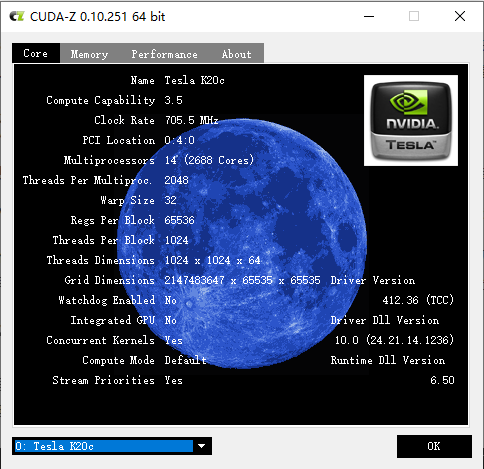Click the Integrated GPU value No

(x=170, y=320)
